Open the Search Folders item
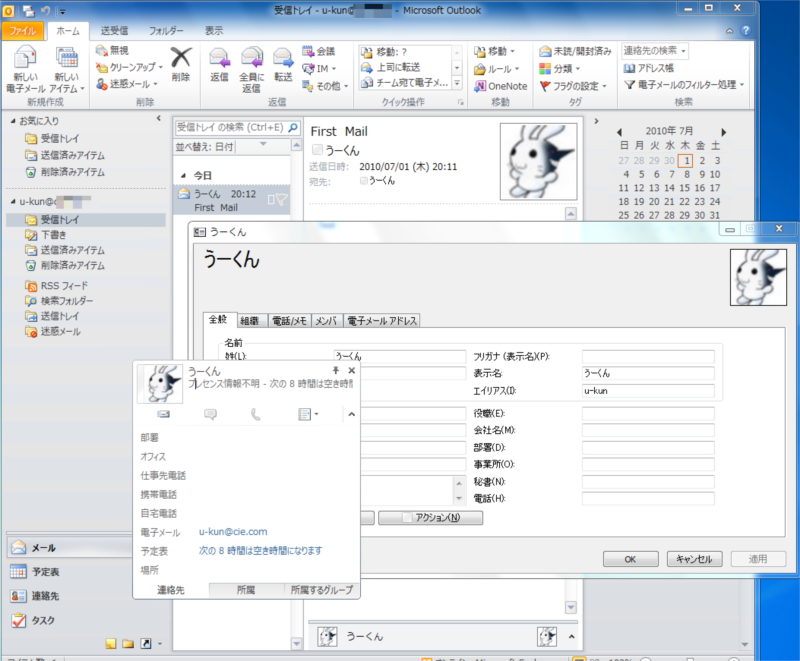Screen dimensions: 800x661 point(59,301)
